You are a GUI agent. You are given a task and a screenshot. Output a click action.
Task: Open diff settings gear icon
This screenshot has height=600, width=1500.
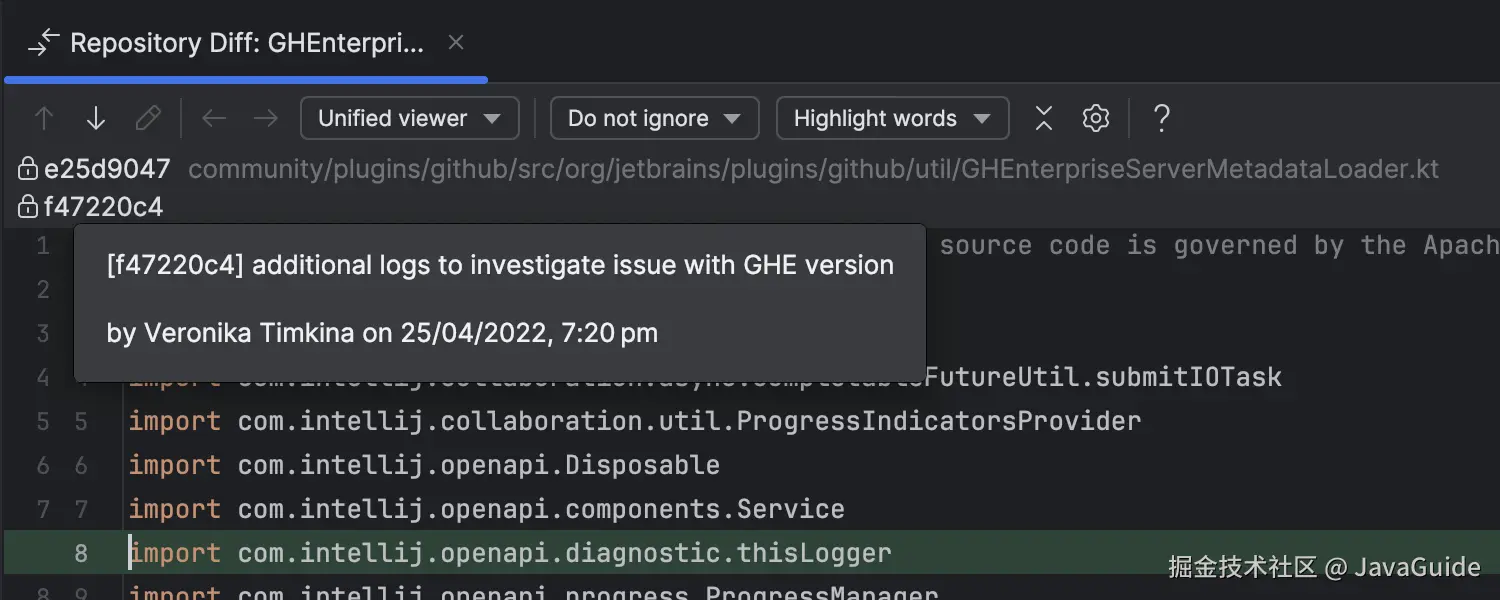click(x=1096, y=119)
